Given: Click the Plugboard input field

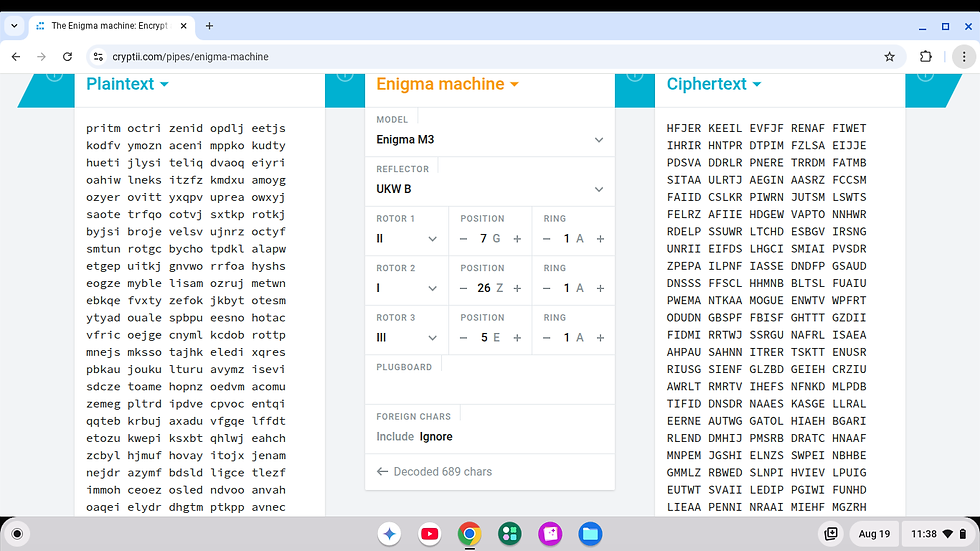Looking at the screenshot, I should click(x=490, y=387).
